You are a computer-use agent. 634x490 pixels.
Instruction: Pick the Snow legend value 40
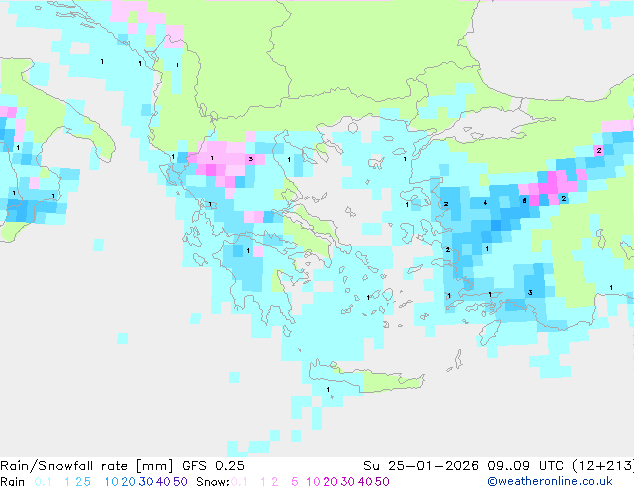click(x=365, y=482)
